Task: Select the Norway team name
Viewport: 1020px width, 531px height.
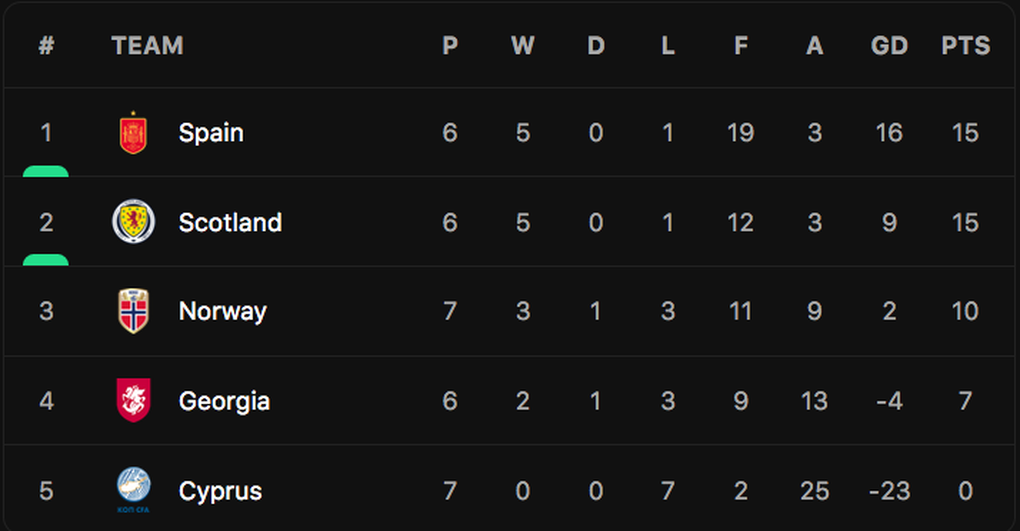Action: tap(222, 311)
